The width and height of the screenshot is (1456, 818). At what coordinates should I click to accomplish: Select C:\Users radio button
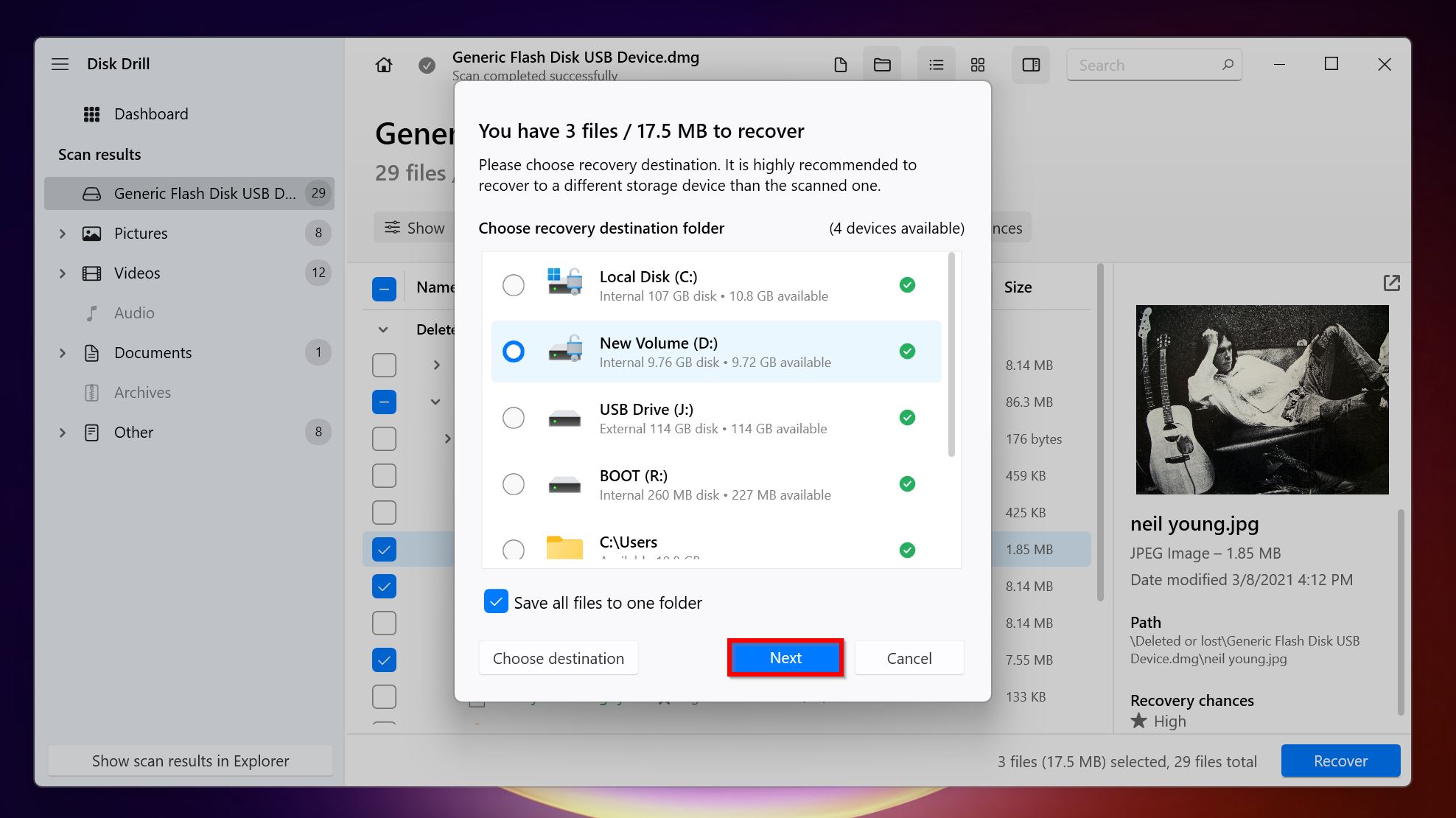514,549
